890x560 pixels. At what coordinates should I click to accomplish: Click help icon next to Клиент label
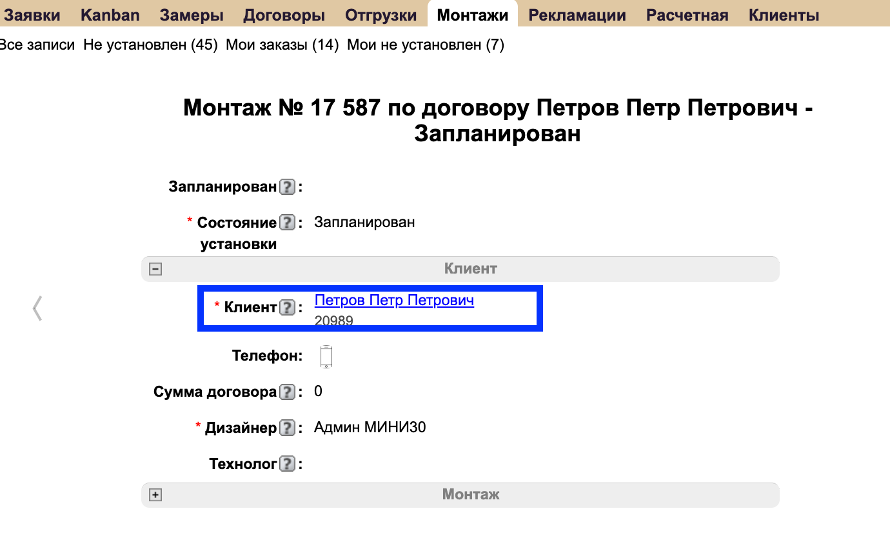[x=287, y=308]
